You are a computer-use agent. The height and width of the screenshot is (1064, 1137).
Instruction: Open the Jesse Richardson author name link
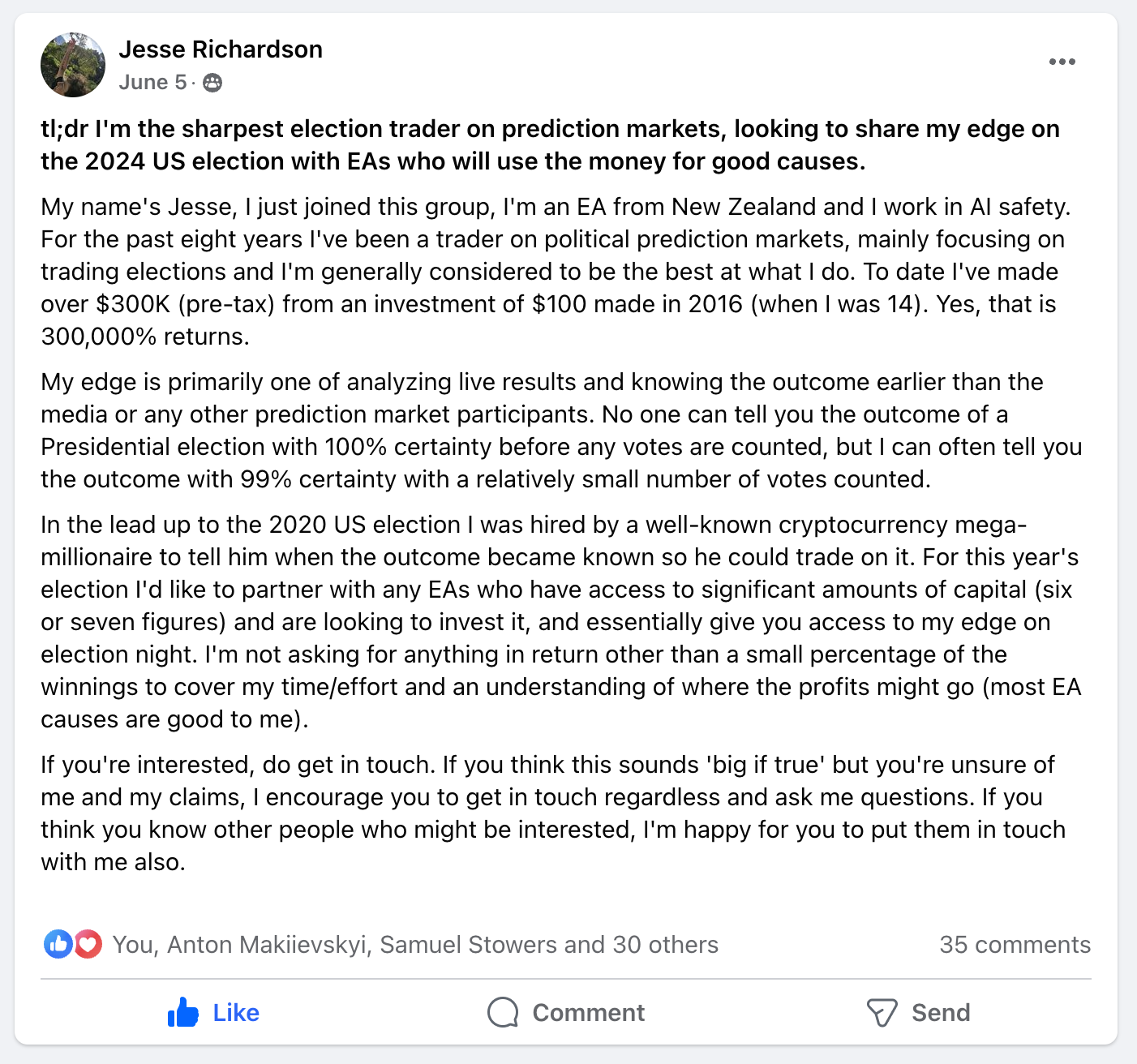coord(221,49)
